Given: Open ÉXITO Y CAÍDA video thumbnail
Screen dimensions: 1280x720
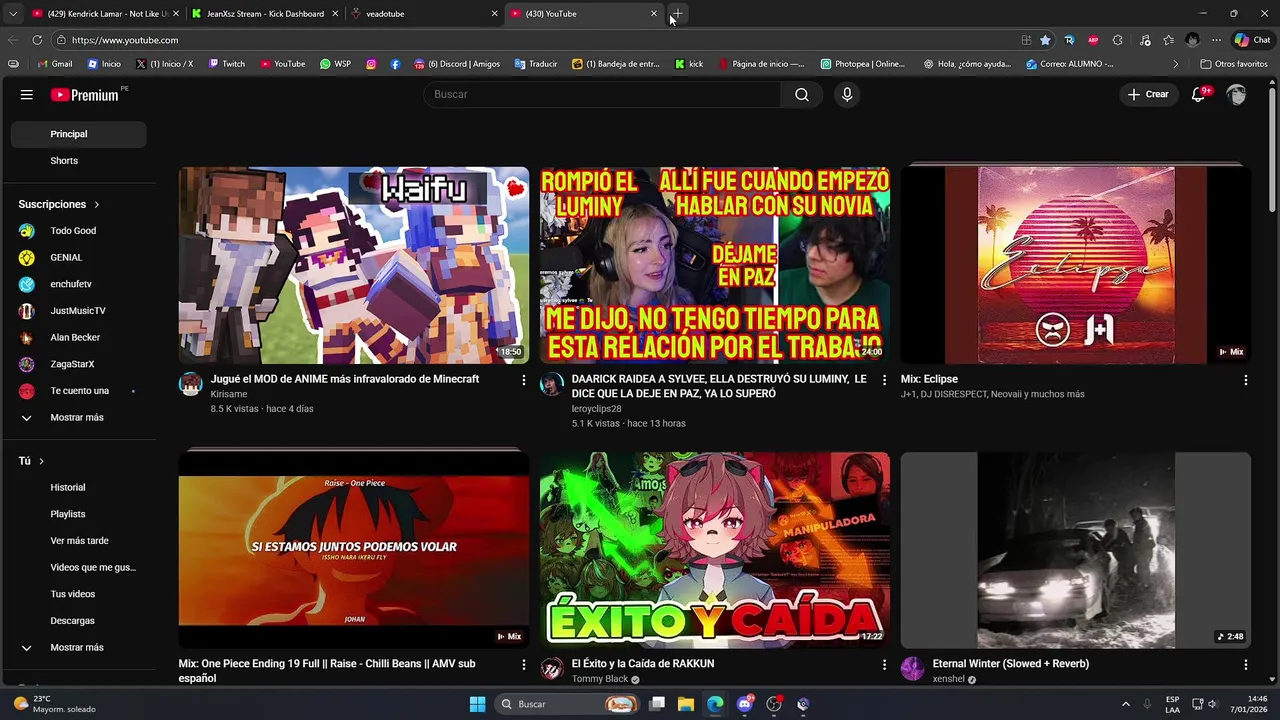Looking at the screenshot, I should (715, 550).
